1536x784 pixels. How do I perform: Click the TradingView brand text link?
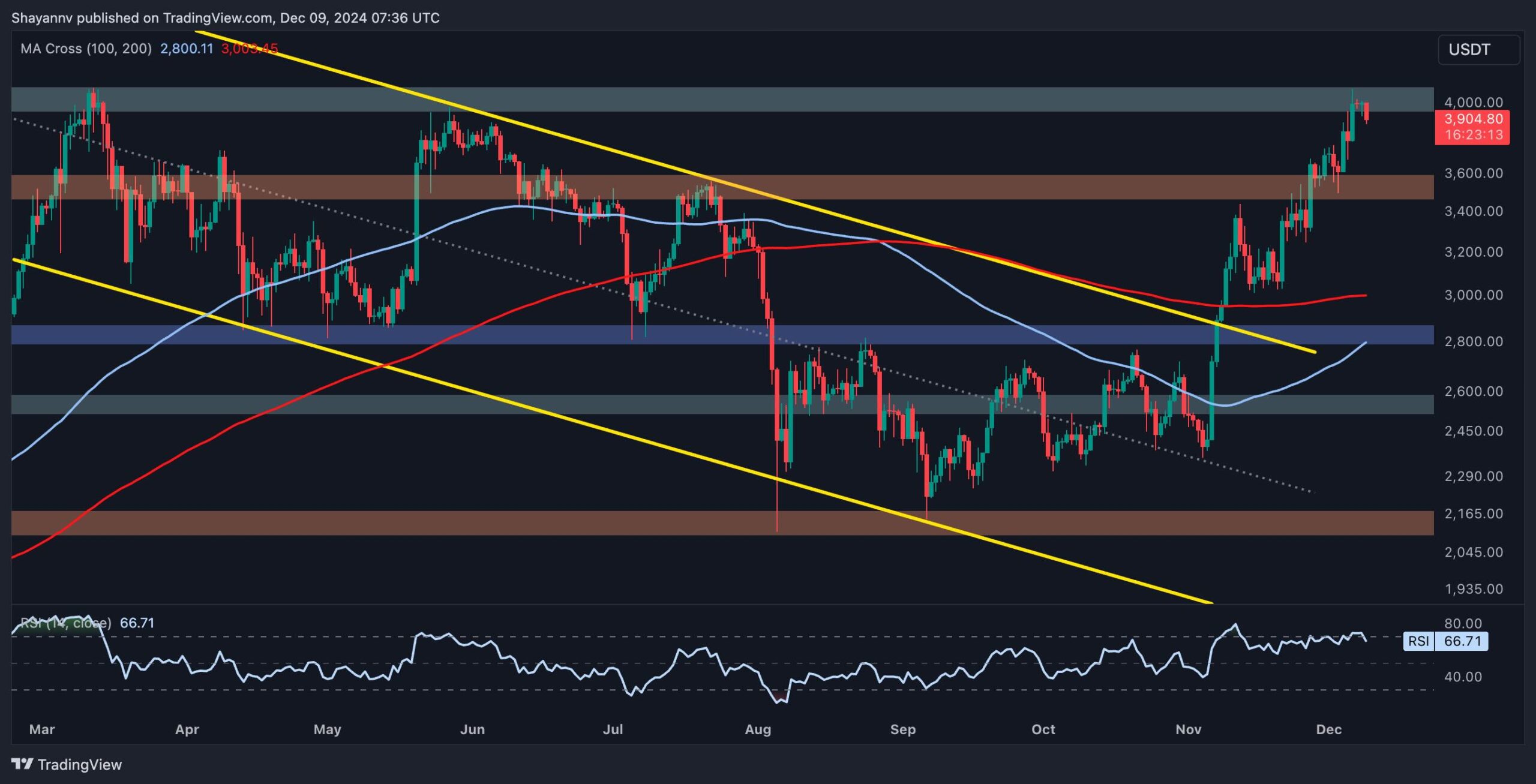[x=79, y=764]
